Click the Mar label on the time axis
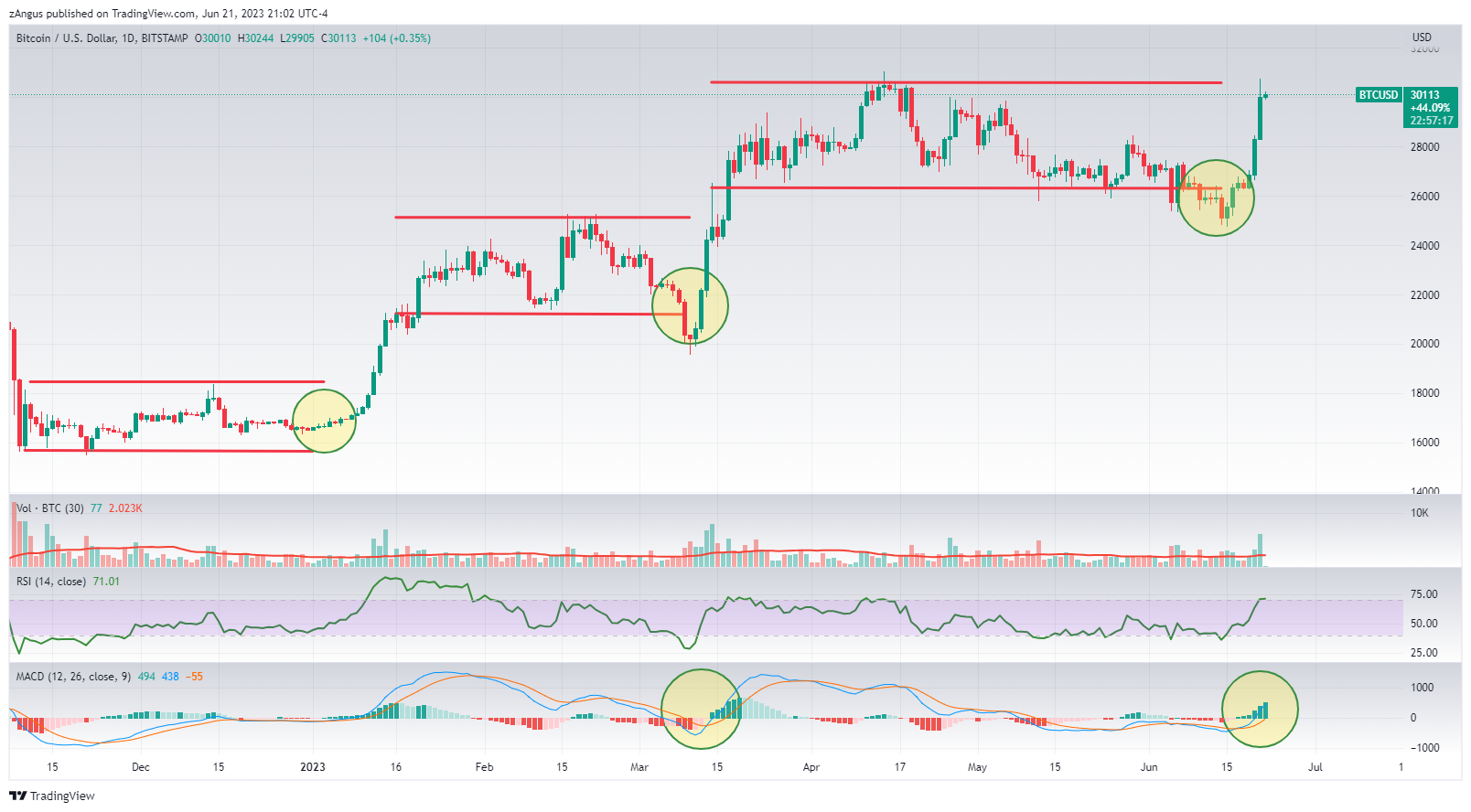Viewport: 1471px width, 812px height. click(x=639, y=767)
